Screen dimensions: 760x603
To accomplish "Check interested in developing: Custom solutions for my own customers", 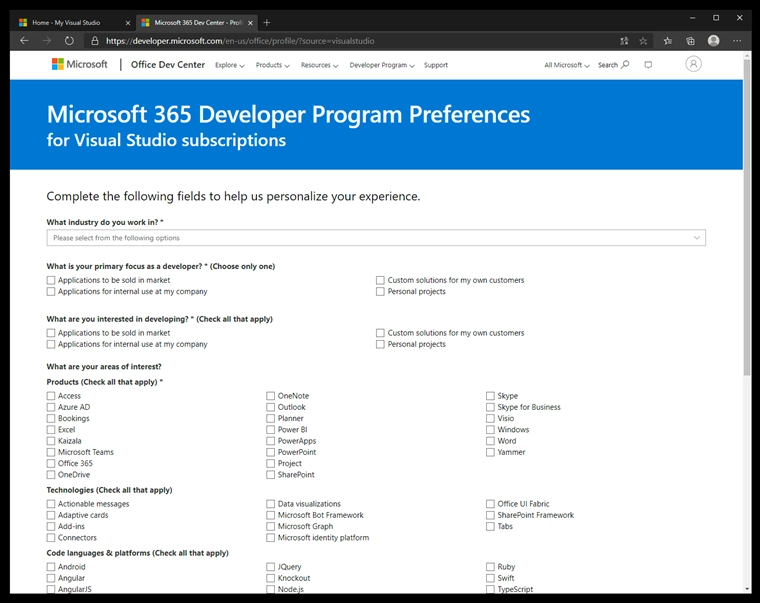I will click(380, 333).
